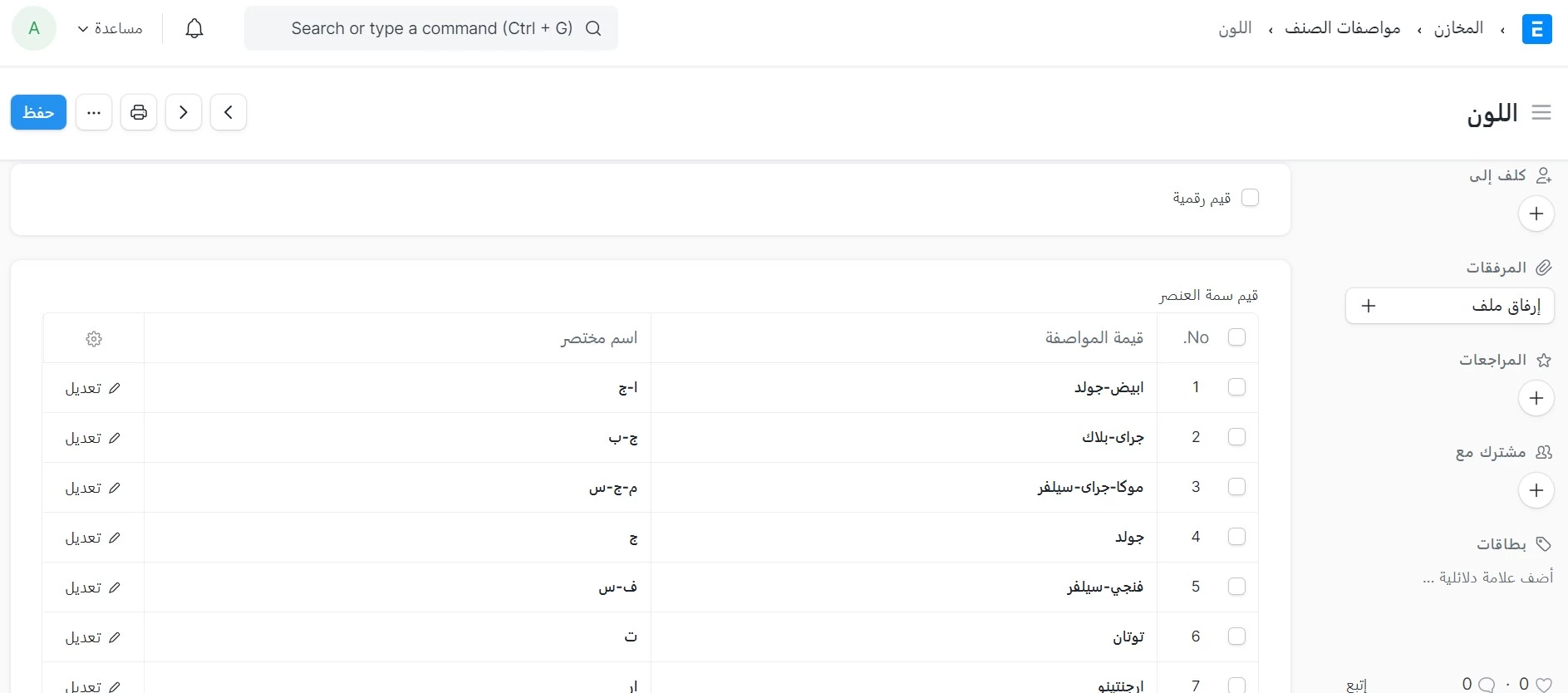The height and width of the screenshot is (693, 1568).
Task: Select row 3 checkbox موكا-جراى-سيلفر
Action: click(1236, 486)
